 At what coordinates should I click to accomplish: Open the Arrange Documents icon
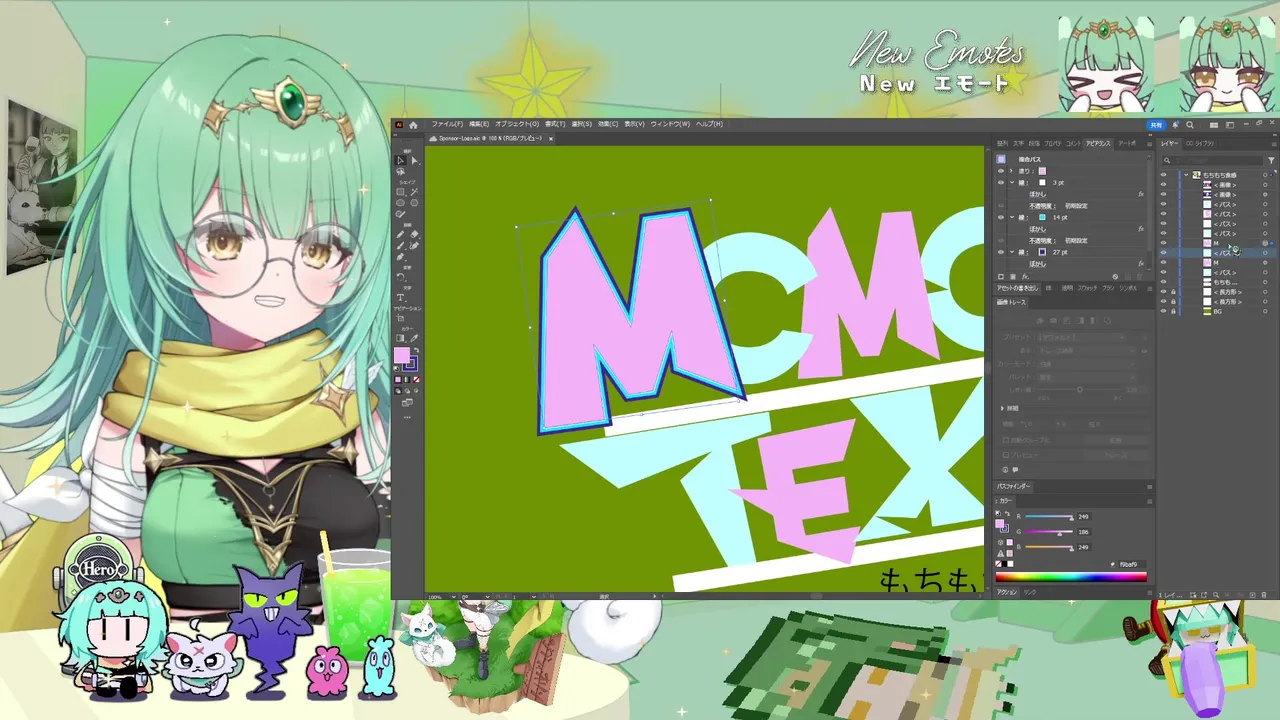point(1214,125)
